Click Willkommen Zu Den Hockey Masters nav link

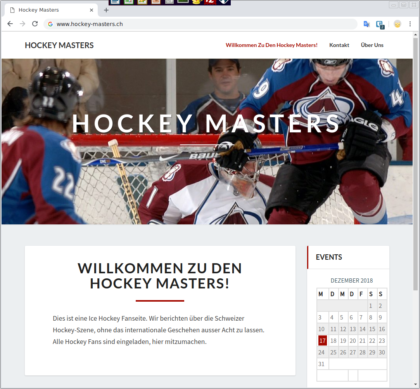coord(271,45)
